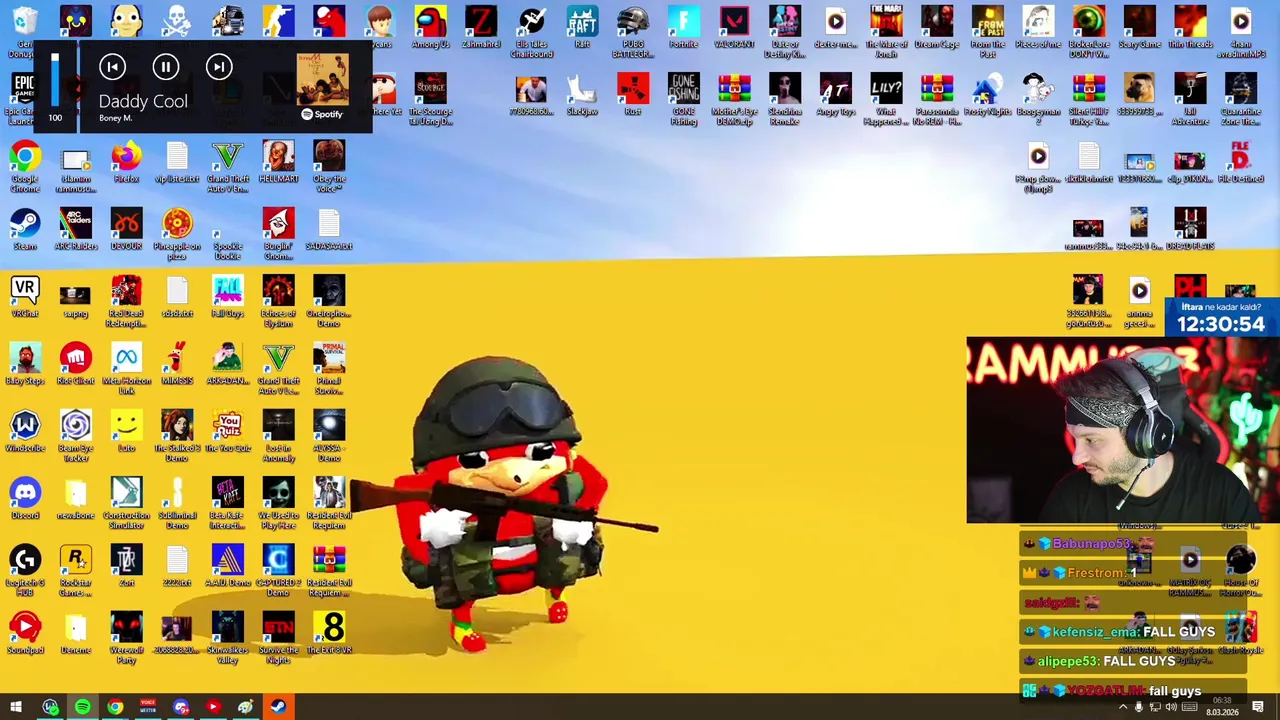Open the Firefox desktop shortcut

(126, 162)
